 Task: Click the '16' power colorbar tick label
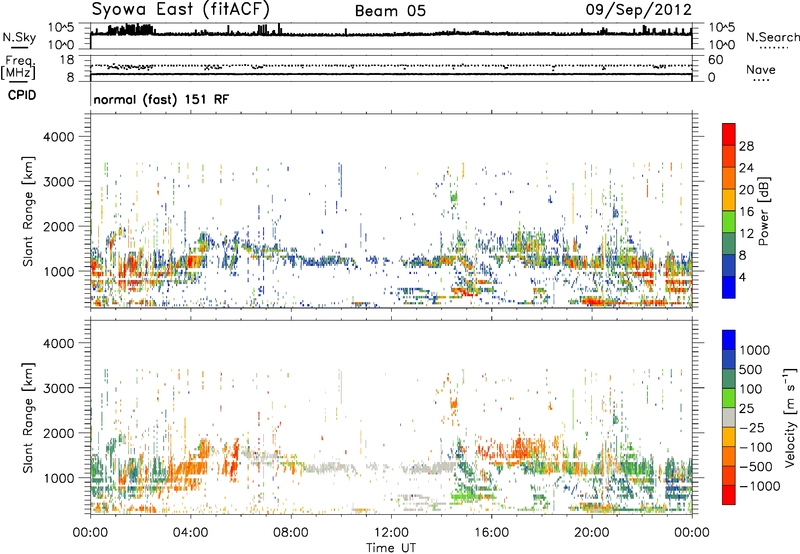coord(746,212)
